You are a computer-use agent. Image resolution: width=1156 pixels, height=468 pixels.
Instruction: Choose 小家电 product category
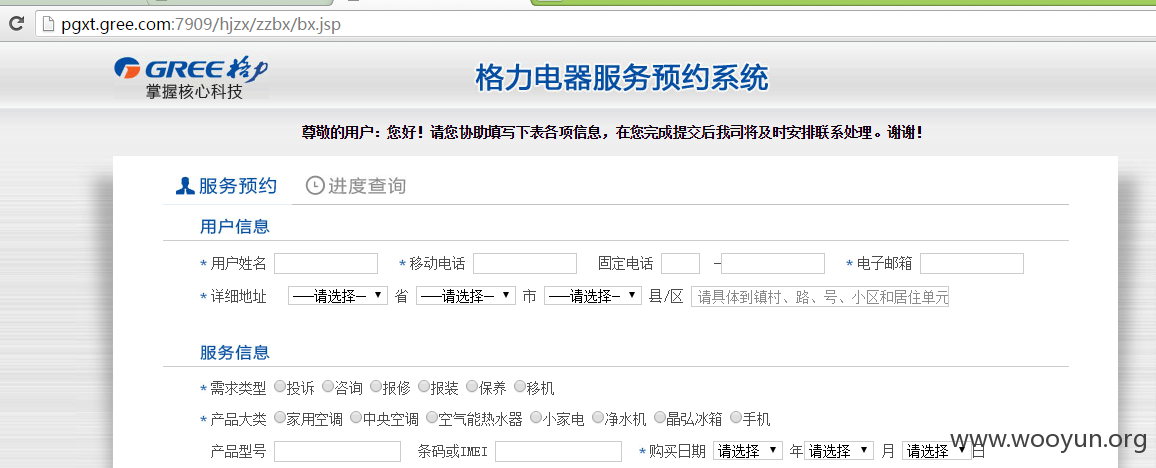pos(536,418)
